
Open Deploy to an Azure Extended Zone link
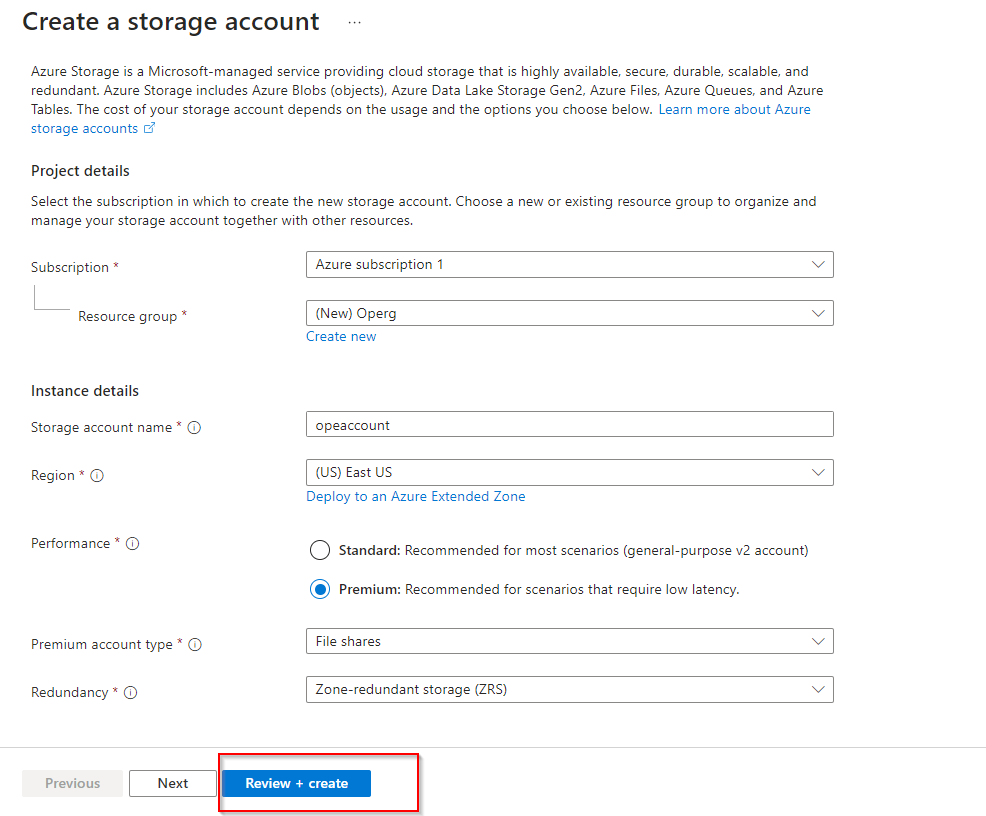click(x=415, y=496)
